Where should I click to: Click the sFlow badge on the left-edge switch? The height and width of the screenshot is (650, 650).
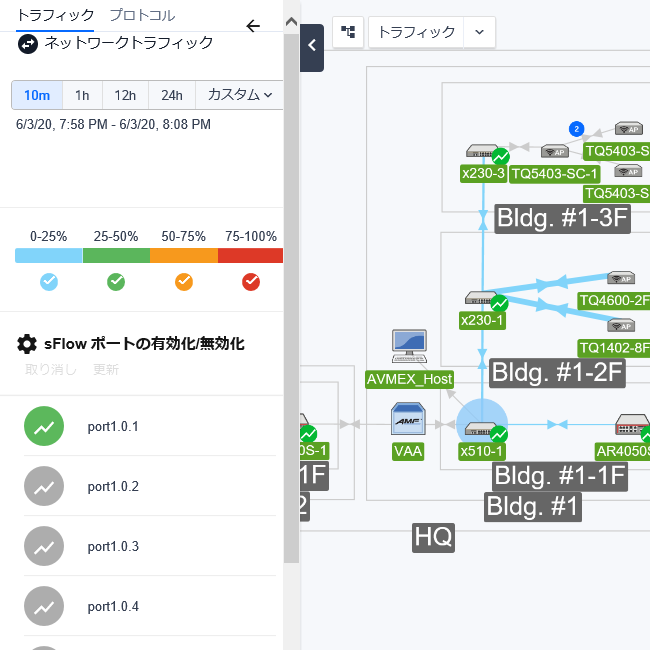tap(308, 434)
